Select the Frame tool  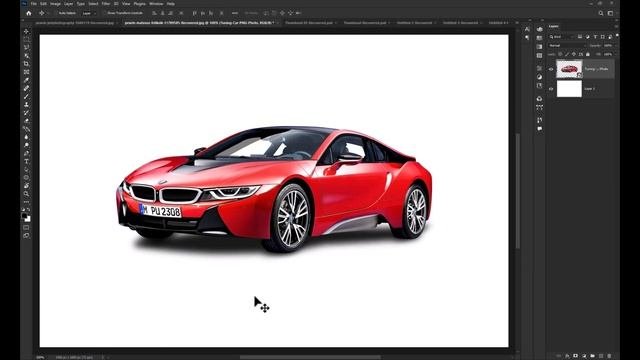[x=27, y=72]
